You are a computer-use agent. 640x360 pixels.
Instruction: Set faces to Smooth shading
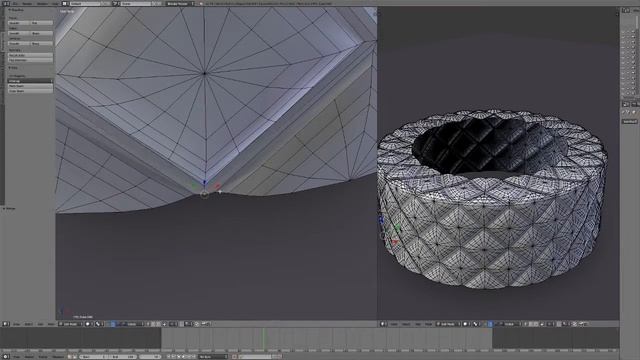point(19,23)
